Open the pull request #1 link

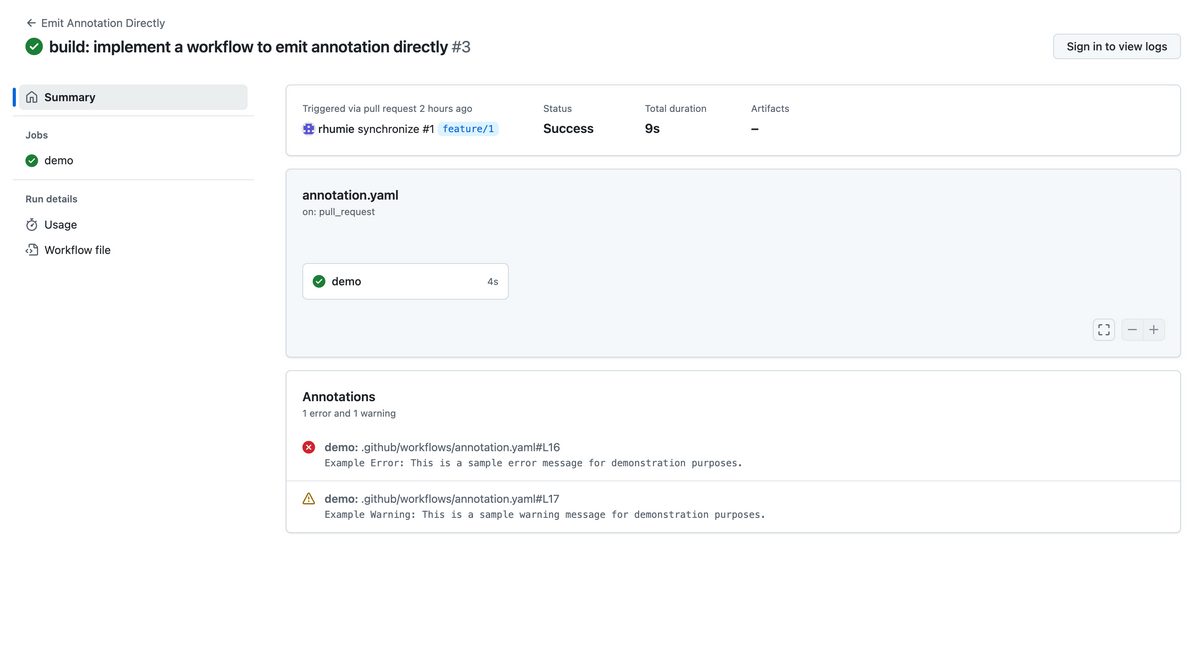coord(427,129)
